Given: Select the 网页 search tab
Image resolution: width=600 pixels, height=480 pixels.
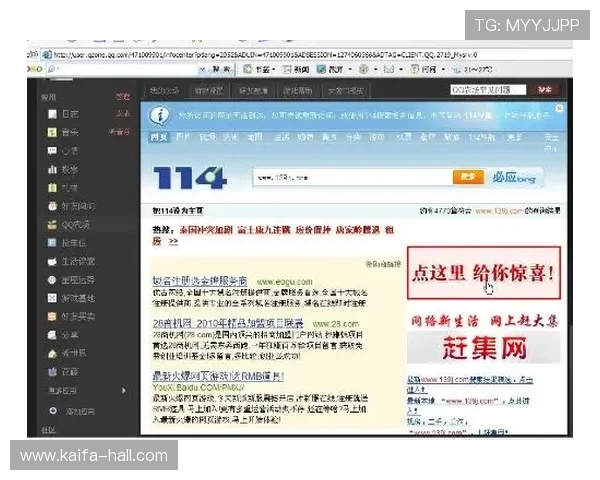Looking at the screenshot, I should [159, 137].
